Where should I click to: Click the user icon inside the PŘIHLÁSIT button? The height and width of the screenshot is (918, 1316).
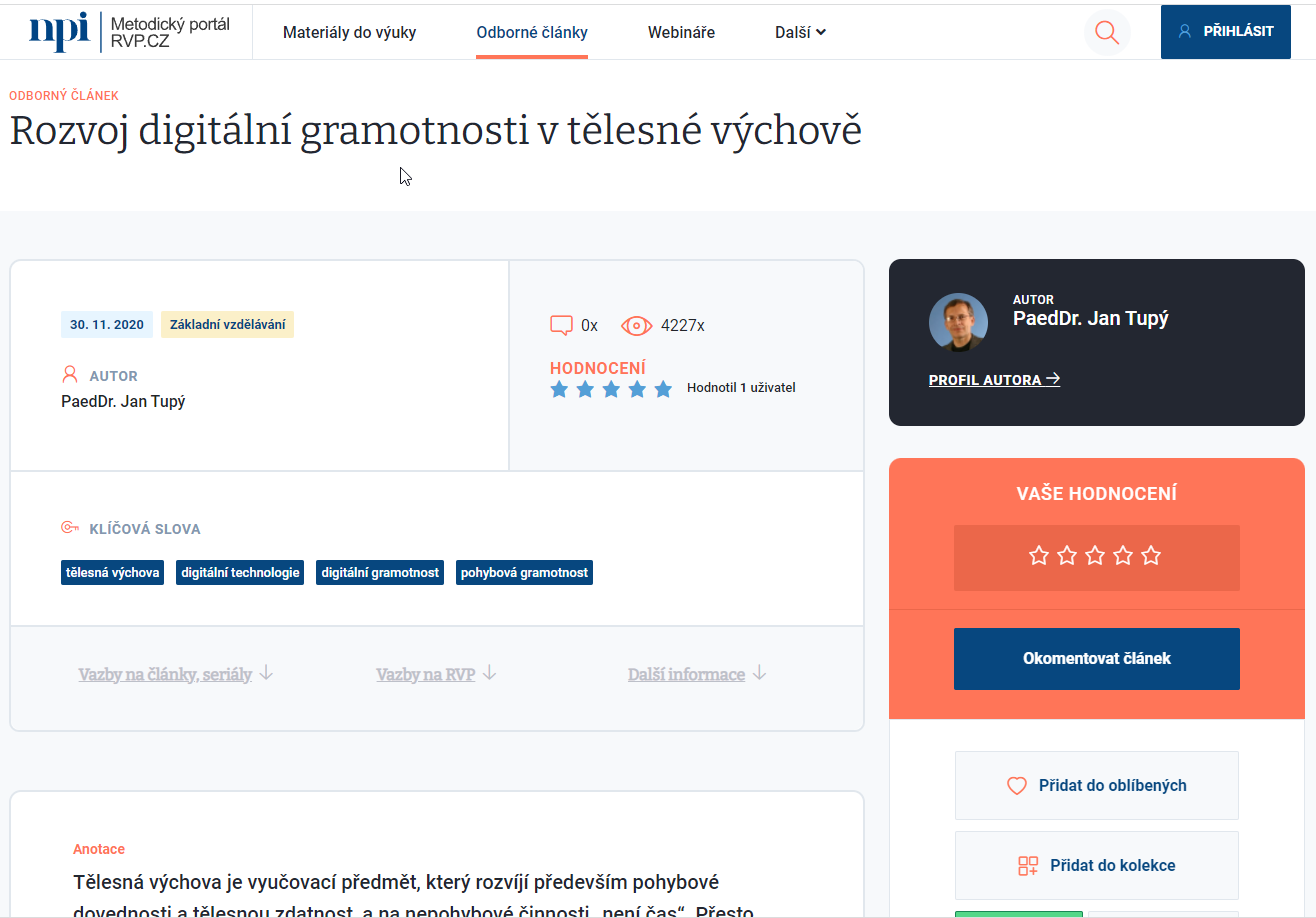(1183, 31)
